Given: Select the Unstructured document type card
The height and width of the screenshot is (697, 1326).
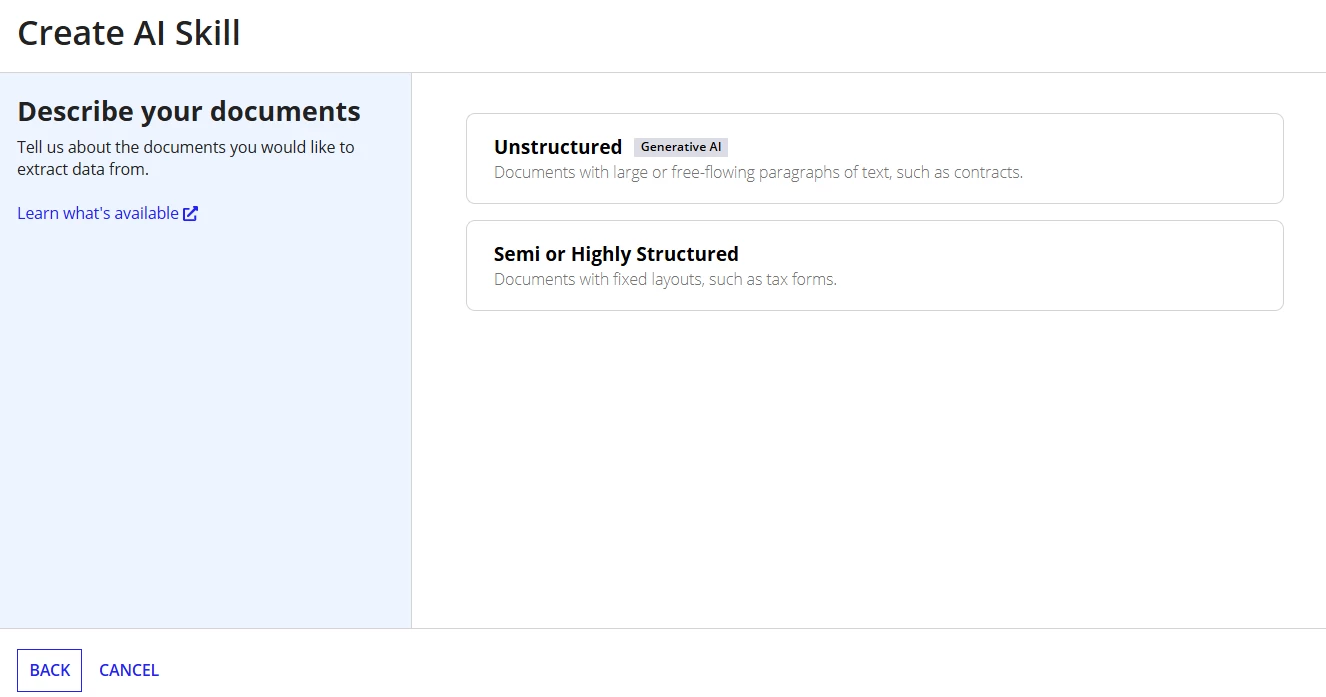Looking at the screenshot, I should click(874, 158).
